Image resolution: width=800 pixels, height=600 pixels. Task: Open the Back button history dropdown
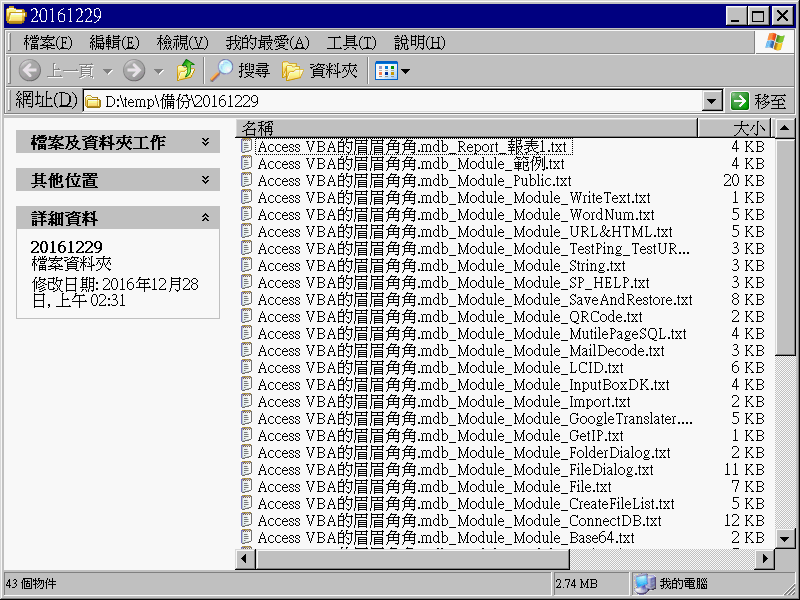(x=108, y=71)
